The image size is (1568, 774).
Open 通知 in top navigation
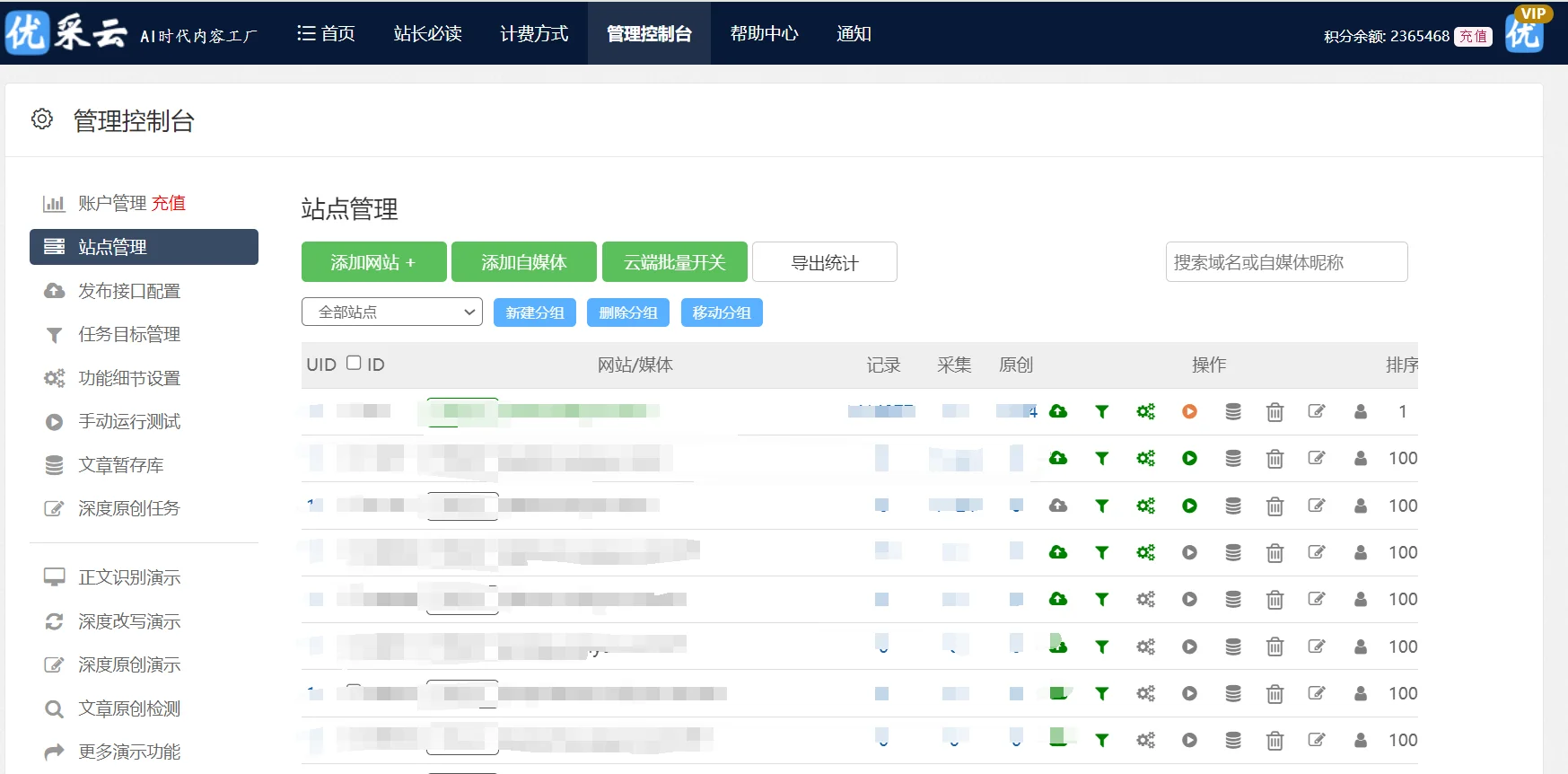(854, 33)
